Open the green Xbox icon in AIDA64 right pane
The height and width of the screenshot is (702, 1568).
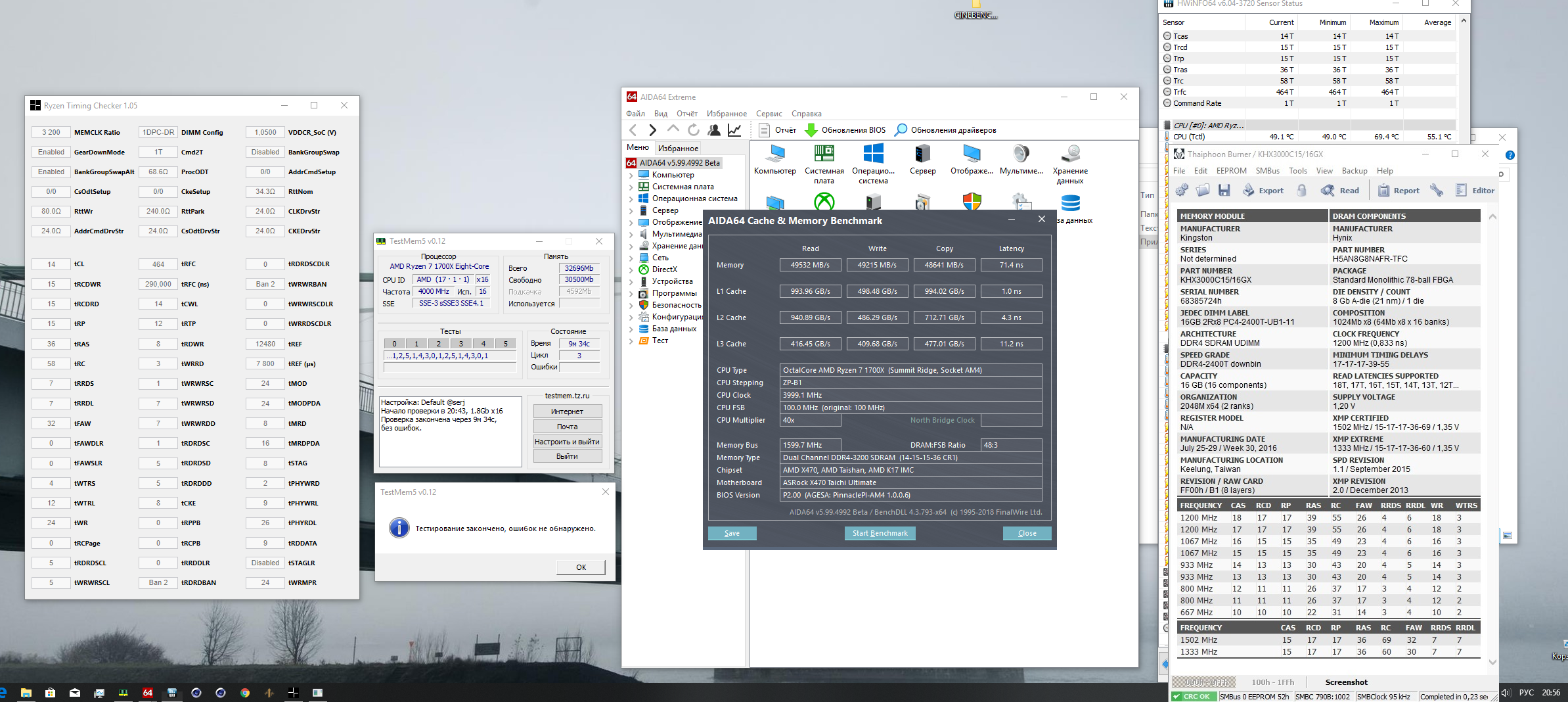point(824,201)
